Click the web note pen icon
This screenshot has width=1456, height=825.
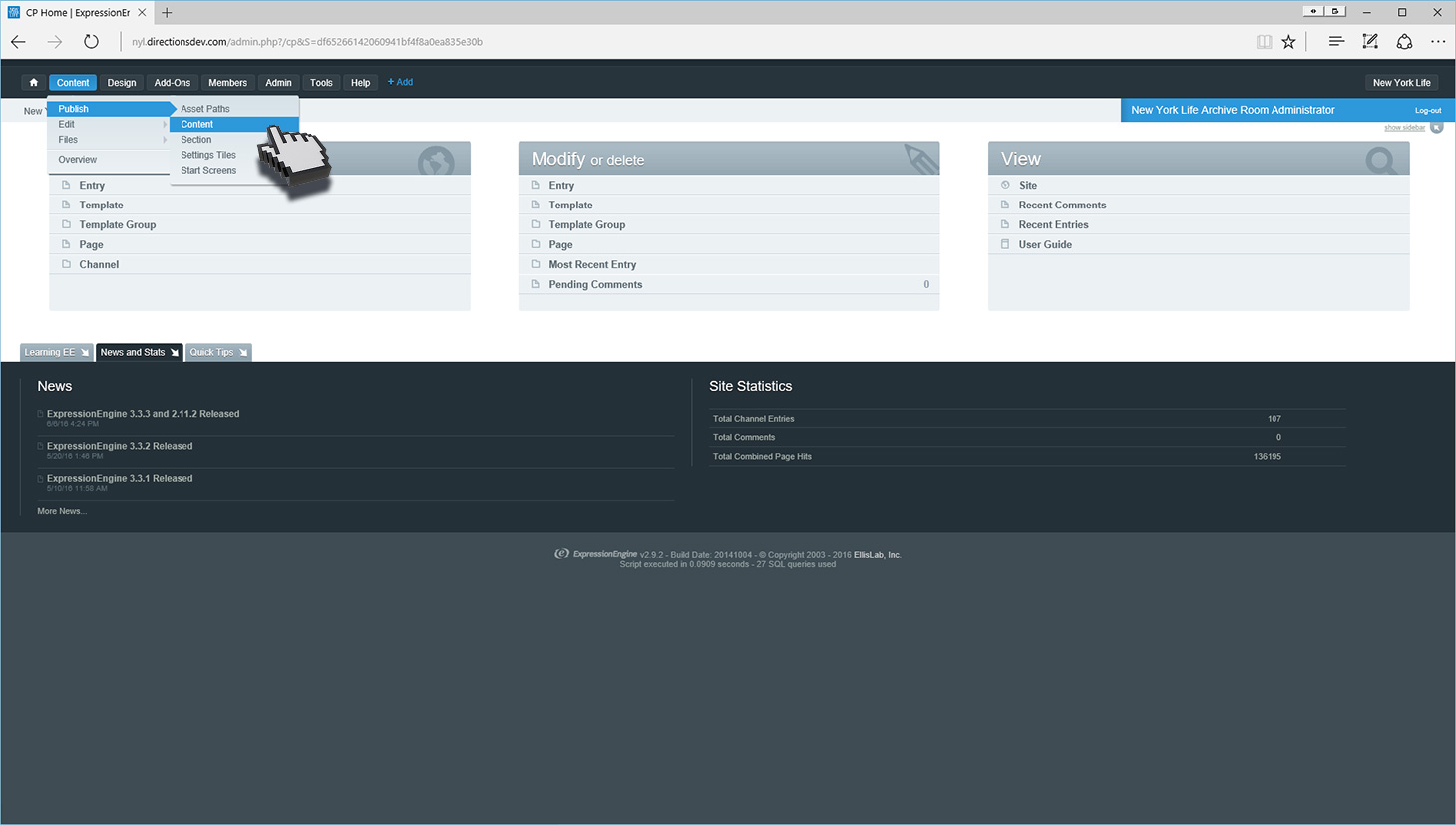tap(1370, 42)
